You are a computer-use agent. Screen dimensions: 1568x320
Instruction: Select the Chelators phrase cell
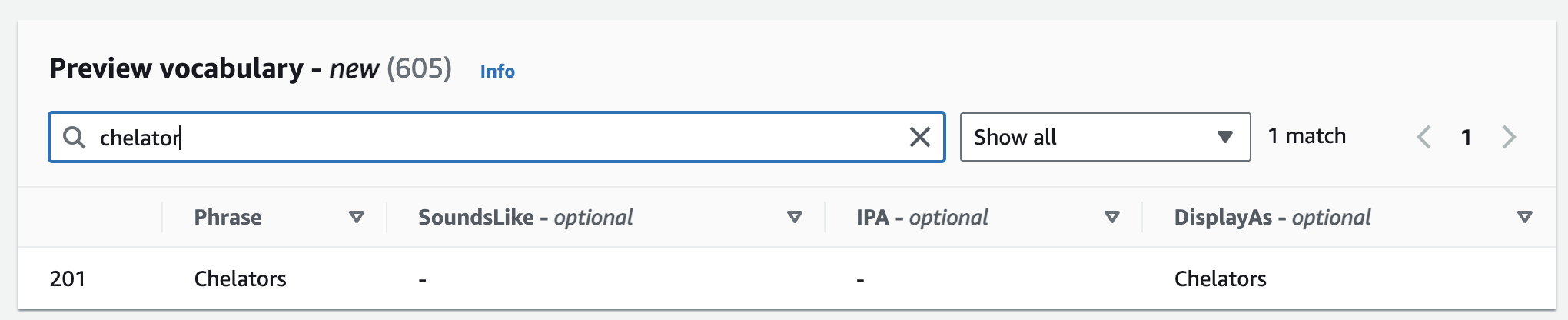[x=240, y=278]
